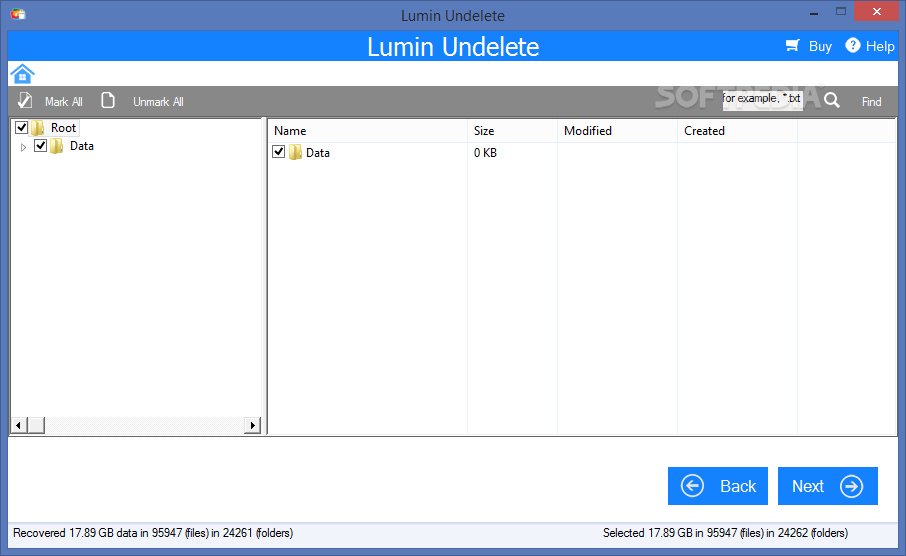Uncheck the Data checkbox in file list
The height and width of the screenshot is (556, 906).
coord(279,152)
